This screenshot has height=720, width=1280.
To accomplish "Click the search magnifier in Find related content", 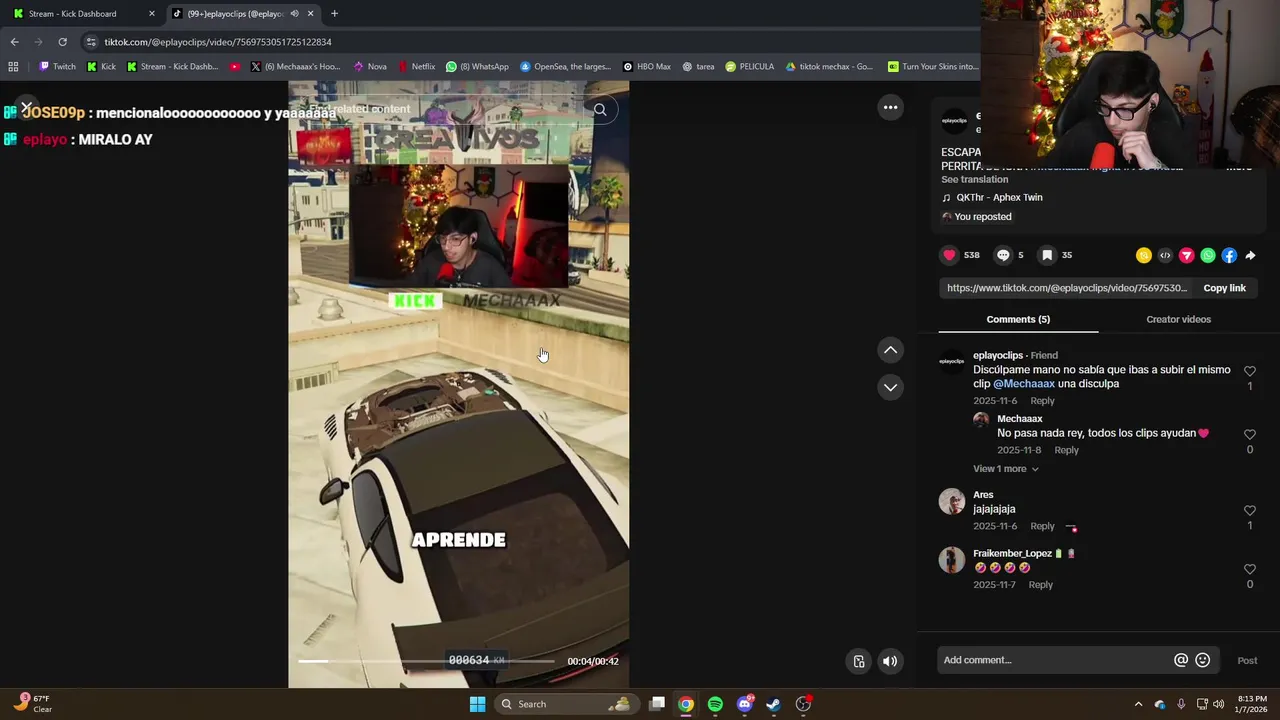I will (600, 110).
